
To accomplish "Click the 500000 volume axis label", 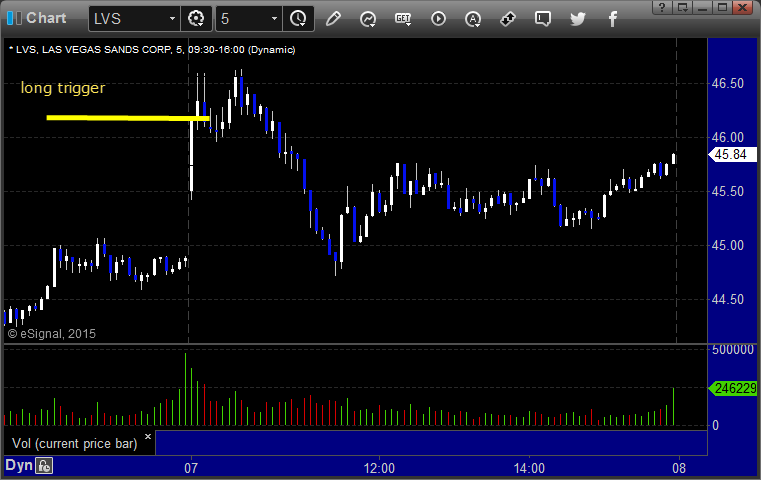I will [733, 349].
